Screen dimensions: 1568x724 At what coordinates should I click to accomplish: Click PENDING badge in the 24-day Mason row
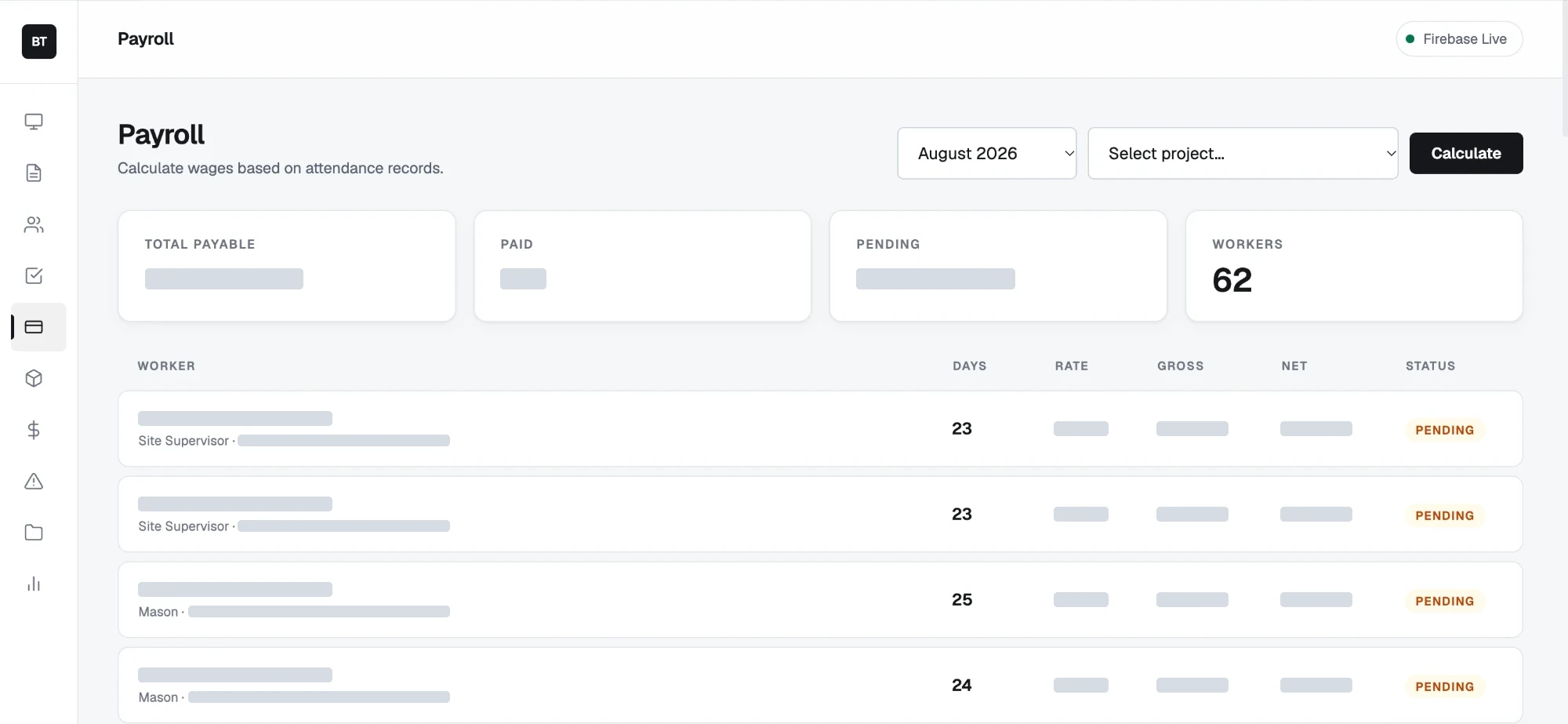coord(1444,686)
